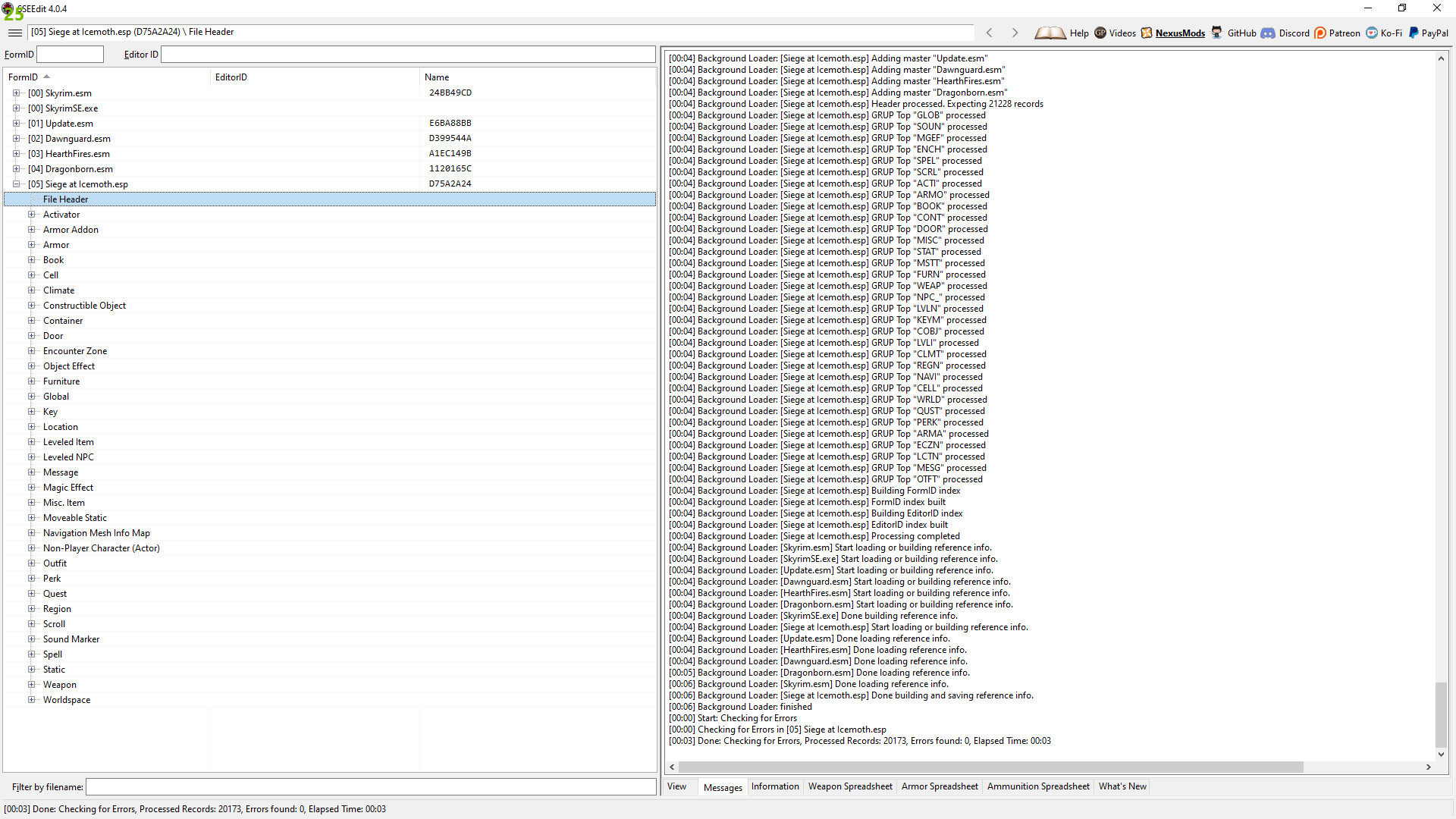Open the hamburger main menu
Image resolution: width=1456 pixels, height=819 pixels.
tap(14, 33)
